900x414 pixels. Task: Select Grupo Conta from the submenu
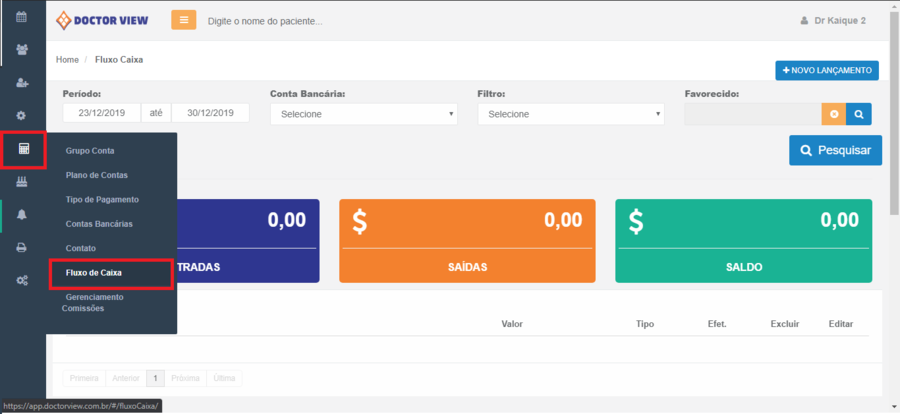tap(90, 151)
